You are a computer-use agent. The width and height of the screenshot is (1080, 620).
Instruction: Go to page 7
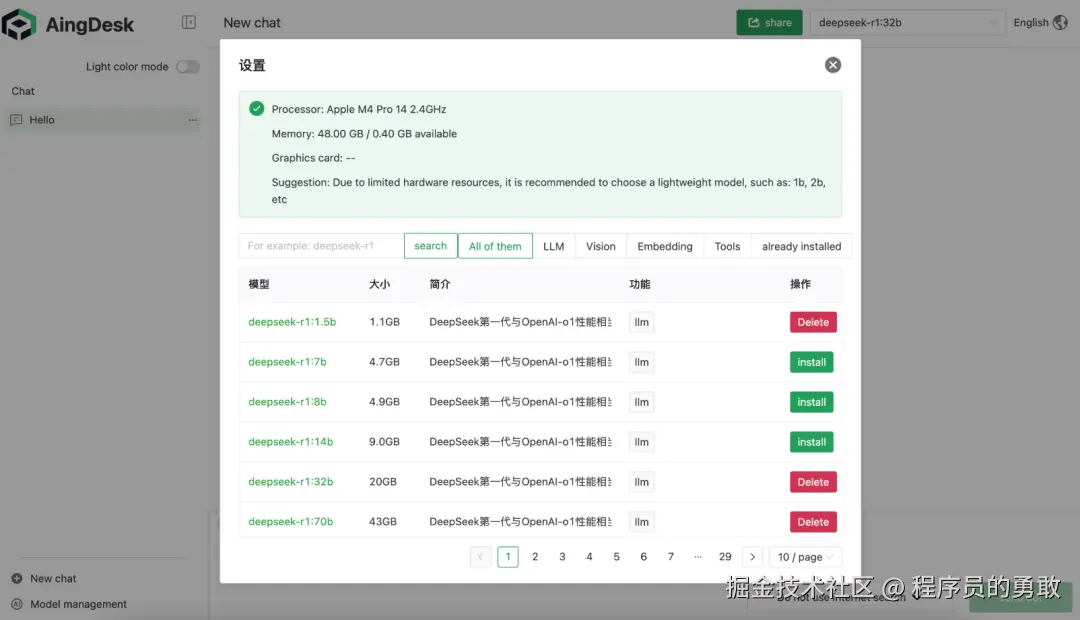point(671,557)
